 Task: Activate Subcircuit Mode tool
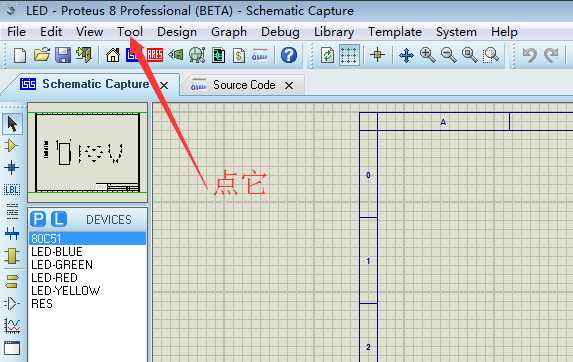(x=12, y=256)
